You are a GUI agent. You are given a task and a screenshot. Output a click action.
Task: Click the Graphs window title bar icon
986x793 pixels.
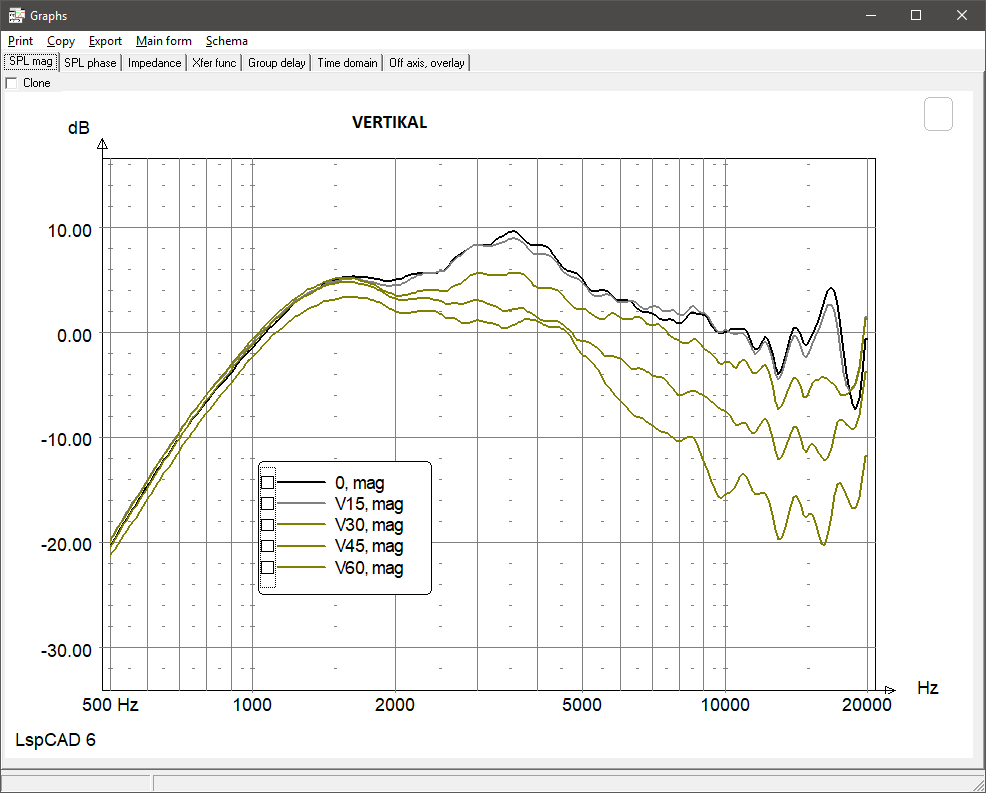(x=16, y=15)
